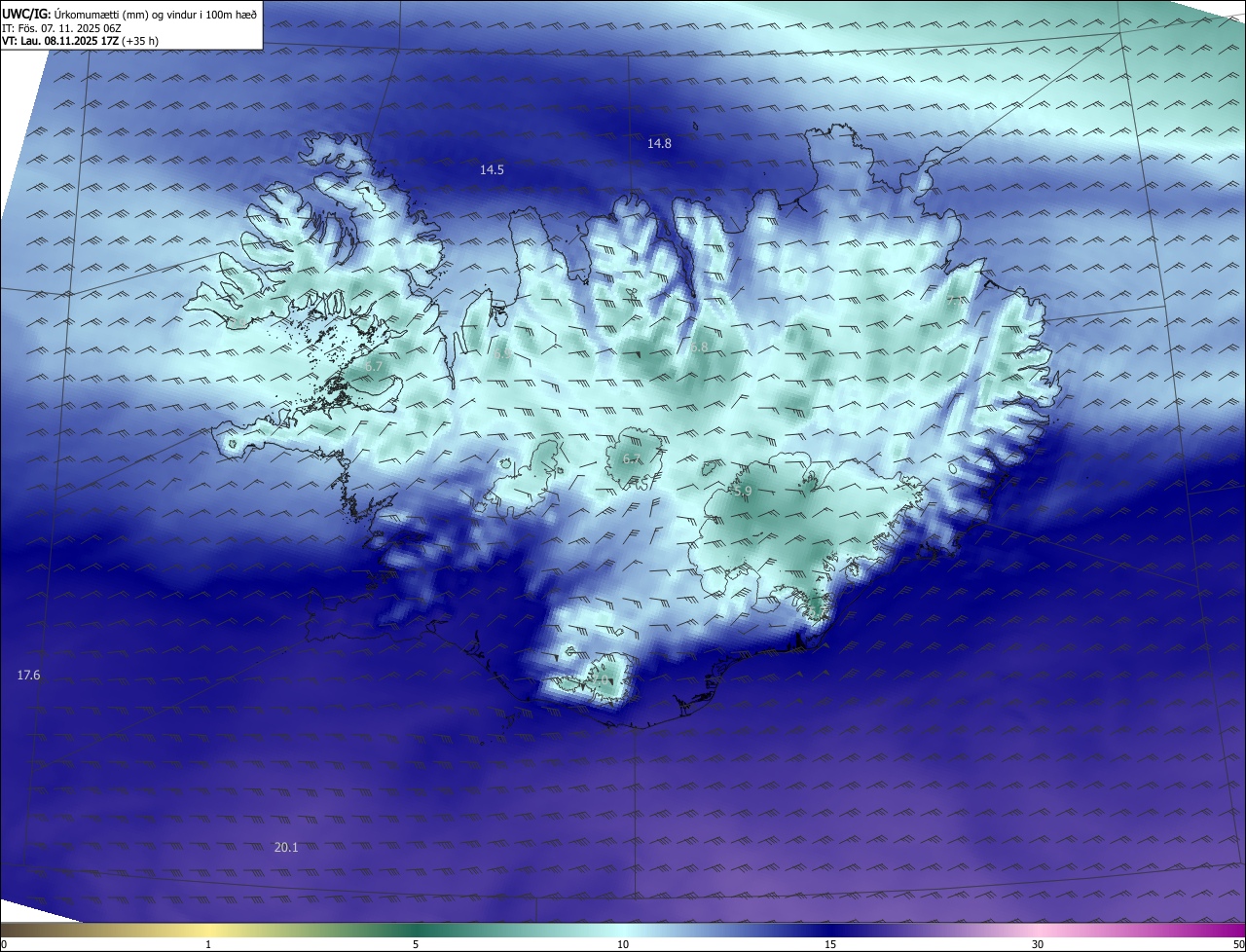The width and height of the screenshot is (1246, 952).
Task: Click the 20.1 value label in the southwest sea
Action: tap(286, 847)
